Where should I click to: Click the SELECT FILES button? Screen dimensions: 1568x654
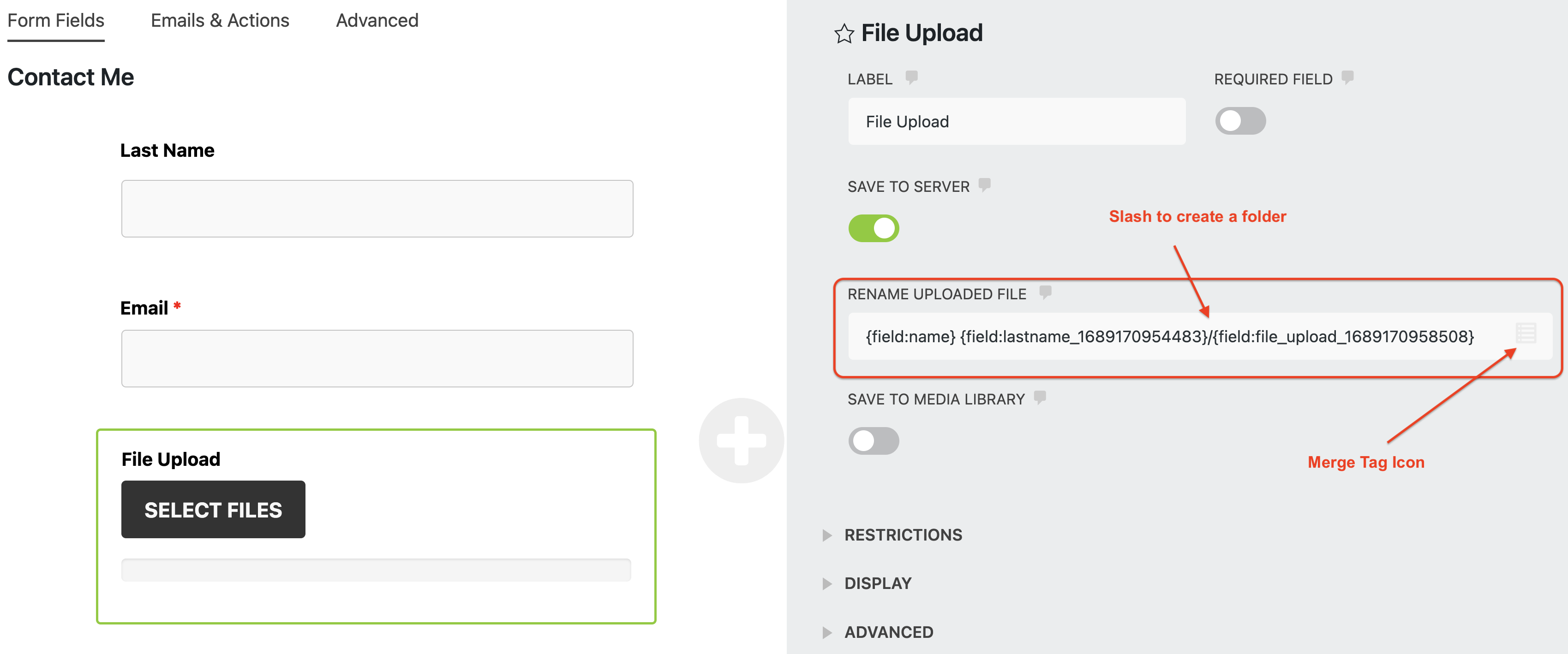point(213,509)
